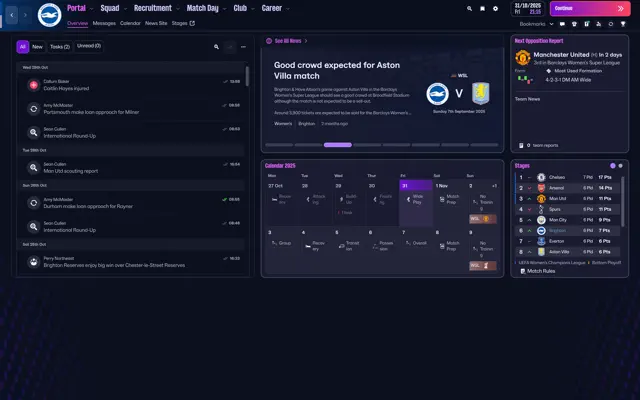Select the All inbox filter

coord(23,47)
